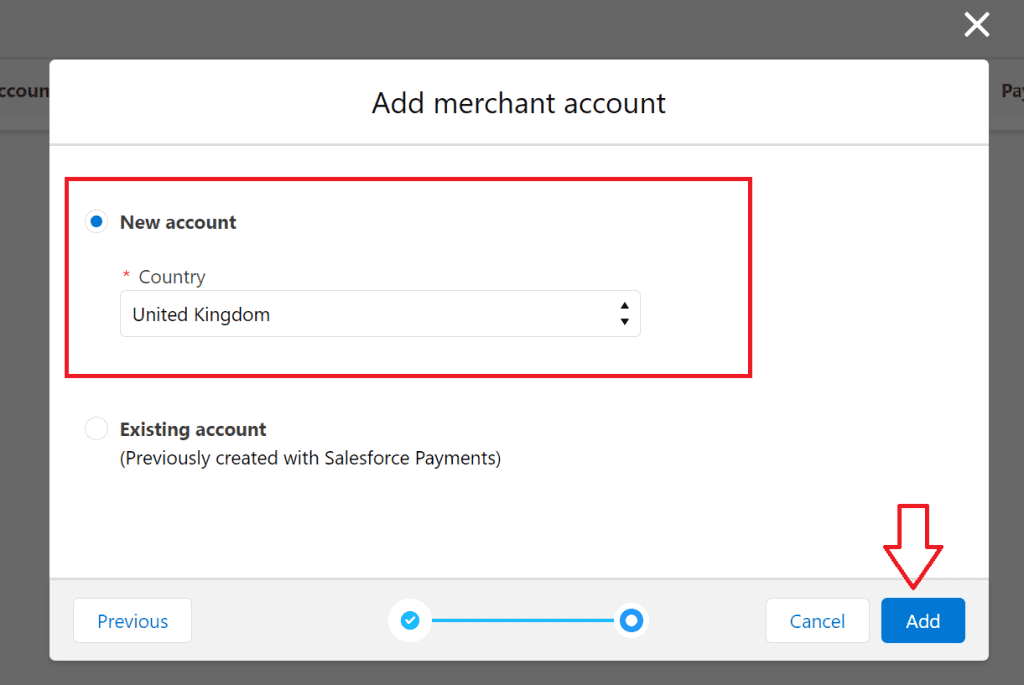Open the Country dropdown showing United Kingdom

380,314
